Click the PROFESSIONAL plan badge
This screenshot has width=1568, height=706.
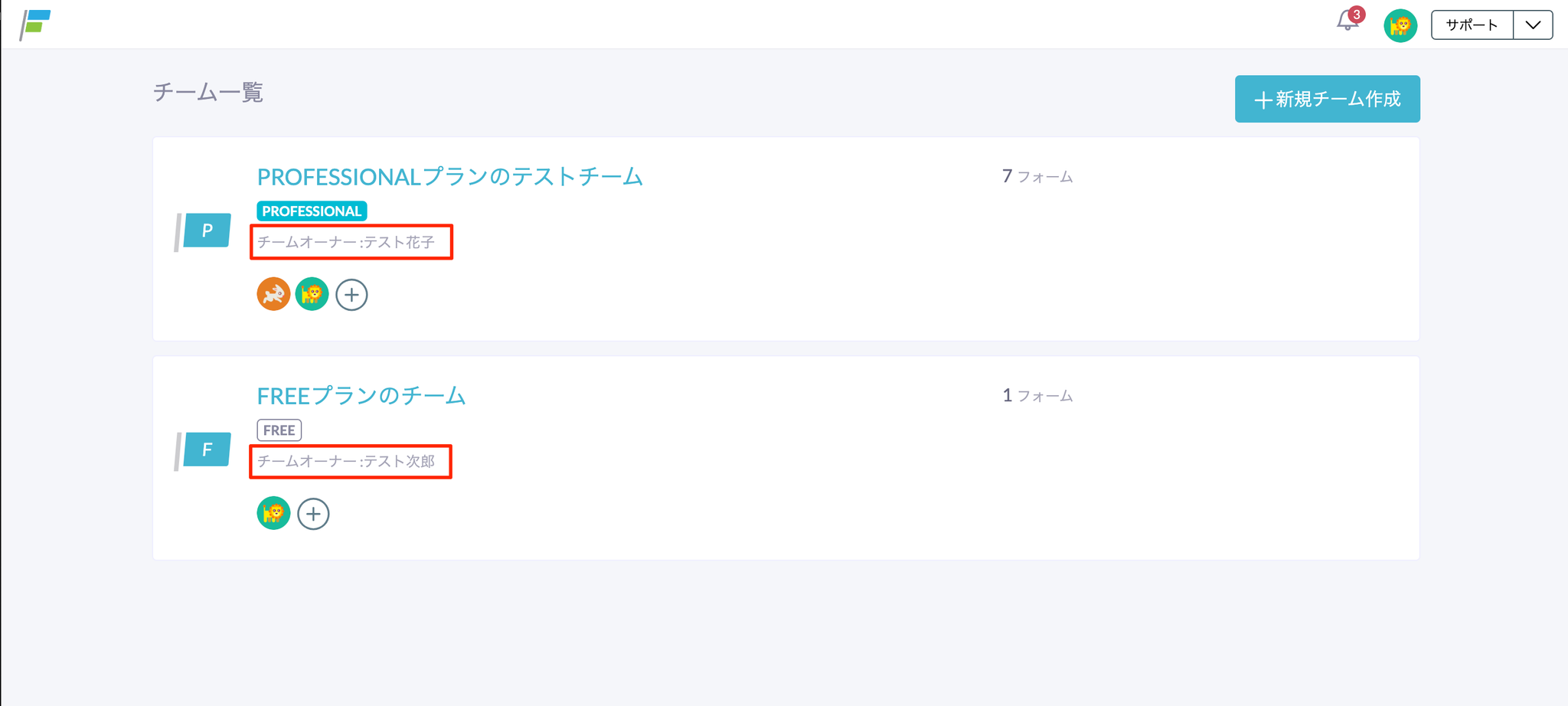312,211
